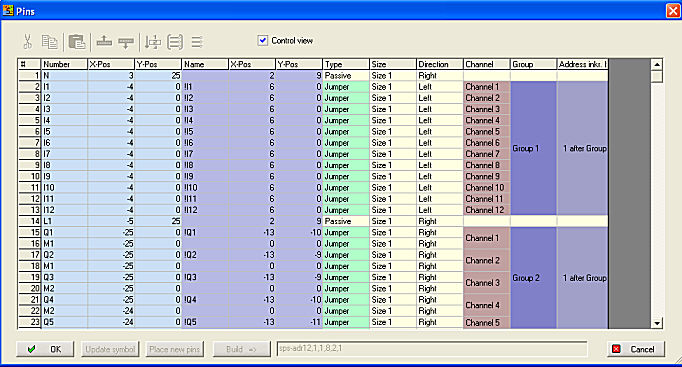The image size is (682, 367).
Task: Click the ungrouped lines icon in toolbar
Action: pos(197,42)
